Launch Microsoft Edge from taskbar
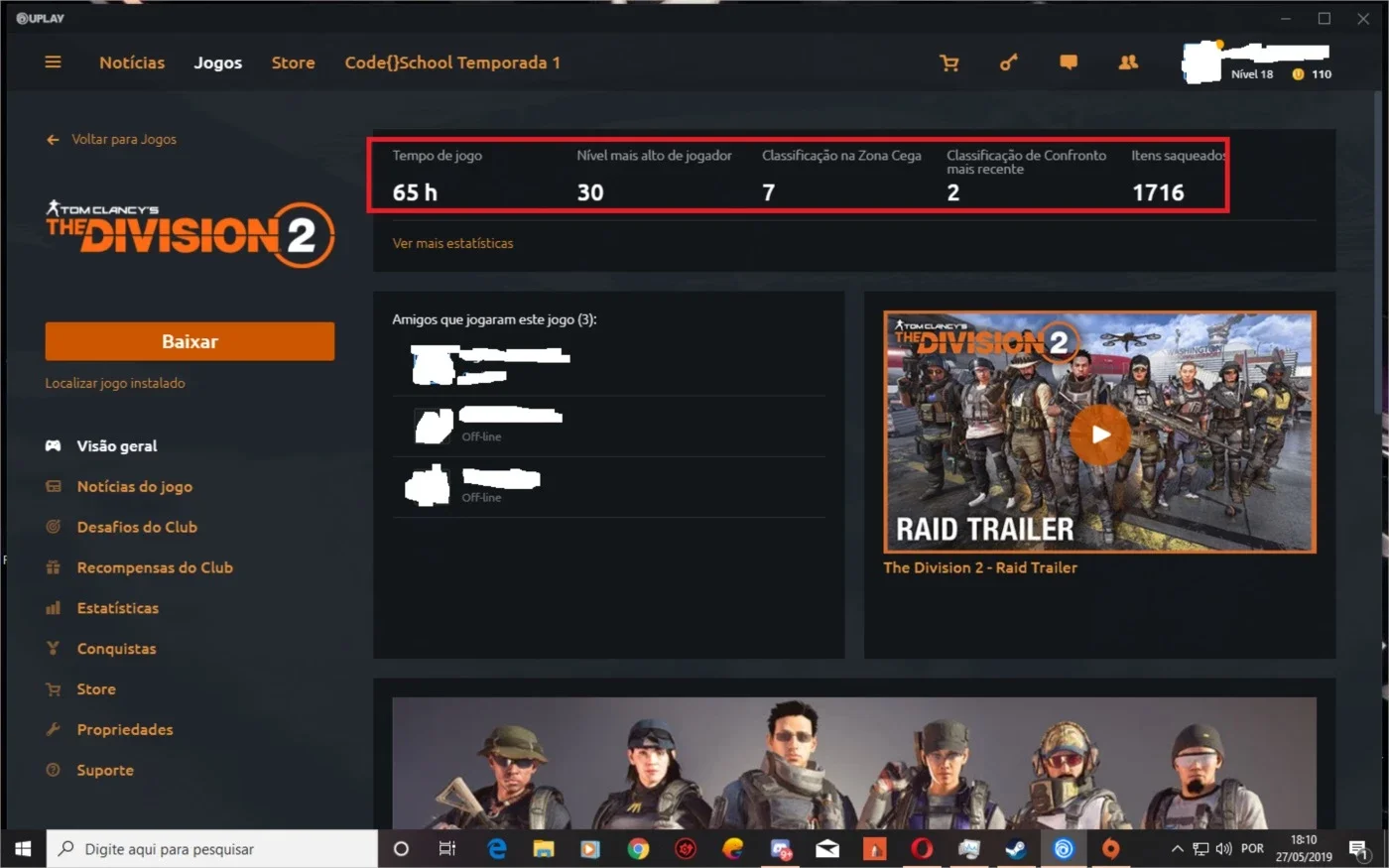 pos(496,849)
